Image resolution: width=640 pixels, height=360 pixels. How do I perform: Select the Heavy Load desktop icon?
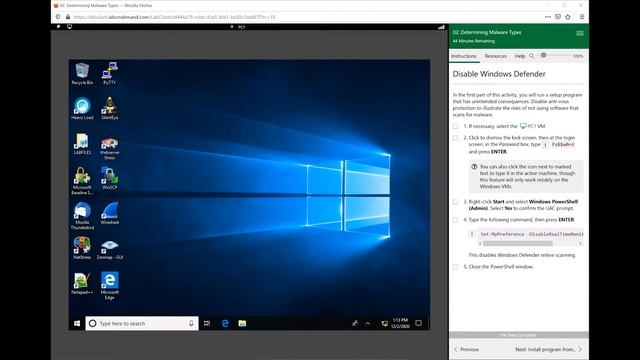click(x=82, y=109)
